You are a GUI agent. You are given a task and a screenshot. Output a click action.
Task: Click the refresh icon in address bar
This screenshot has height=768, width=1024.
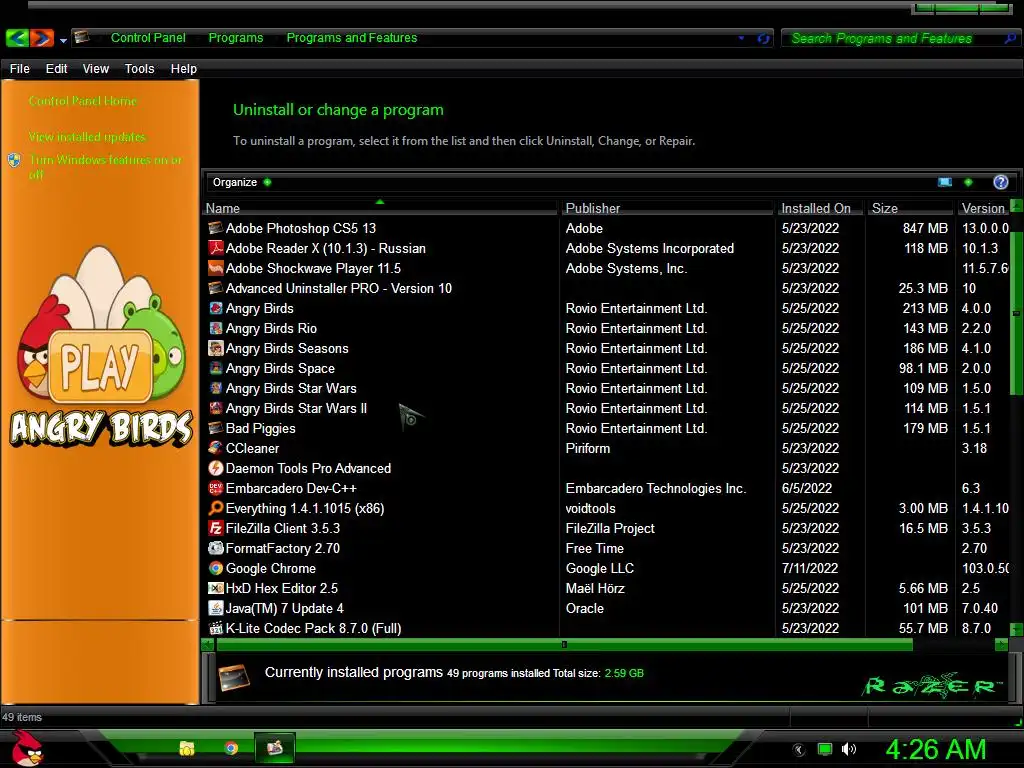[763, 39]
